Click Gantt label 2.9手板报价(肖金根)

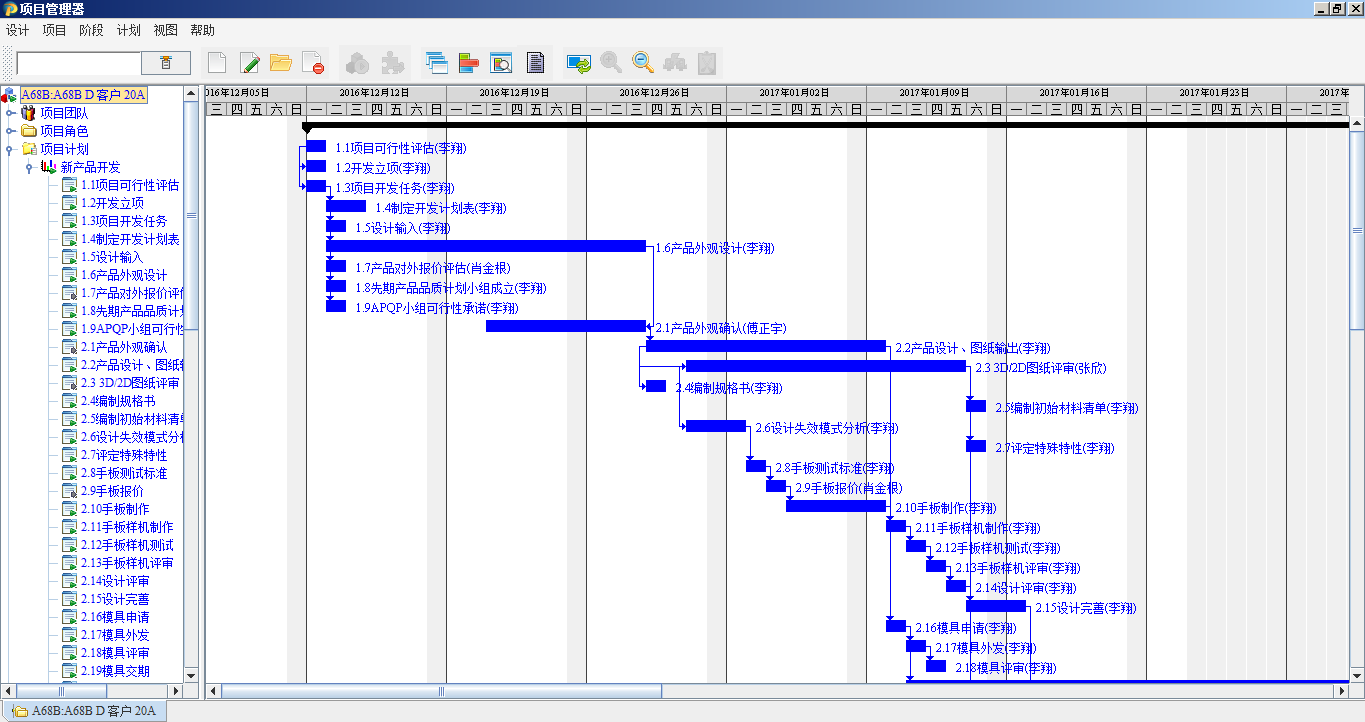[849, 488]
